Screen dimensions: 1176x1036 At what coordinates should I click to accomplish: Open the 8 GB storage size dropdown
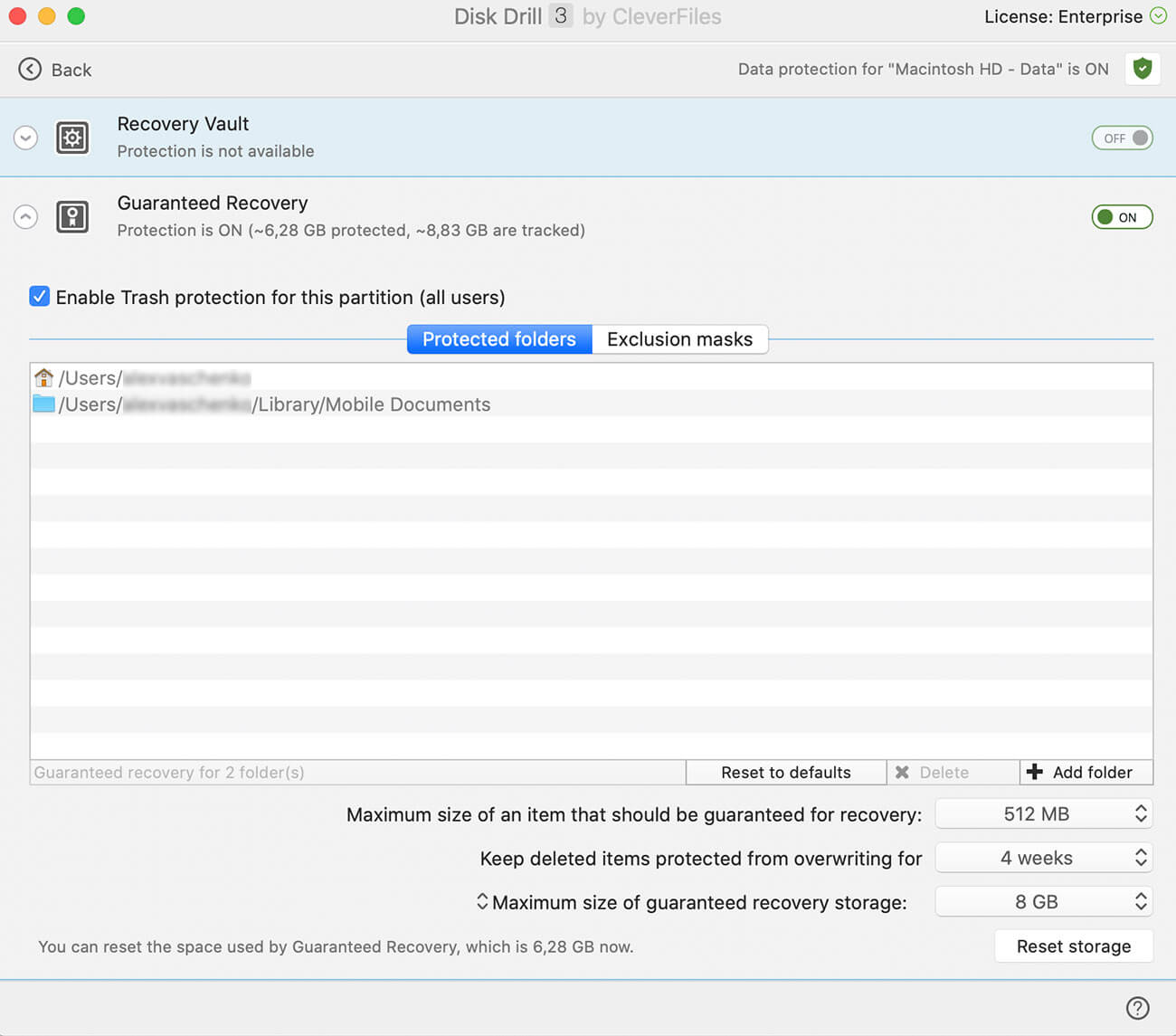[x=1043, y=902]
